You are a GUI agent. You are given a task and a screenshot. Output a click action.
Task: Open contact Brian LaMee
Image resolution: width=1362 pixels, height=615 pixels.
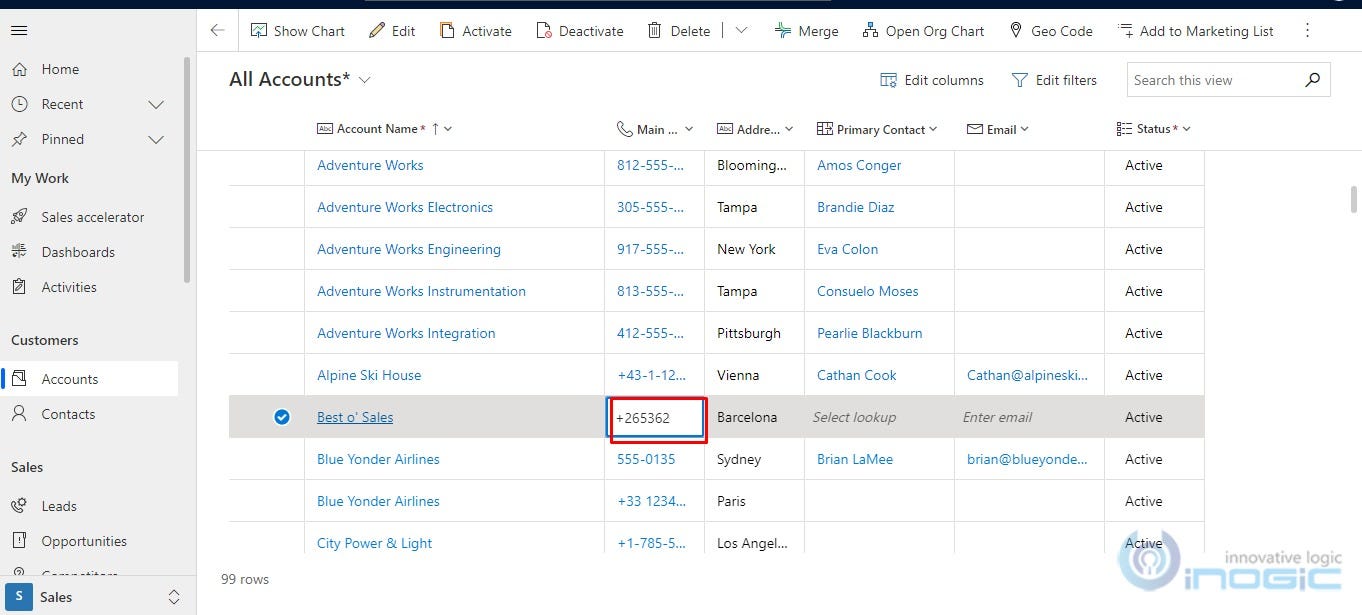point(855,459)
